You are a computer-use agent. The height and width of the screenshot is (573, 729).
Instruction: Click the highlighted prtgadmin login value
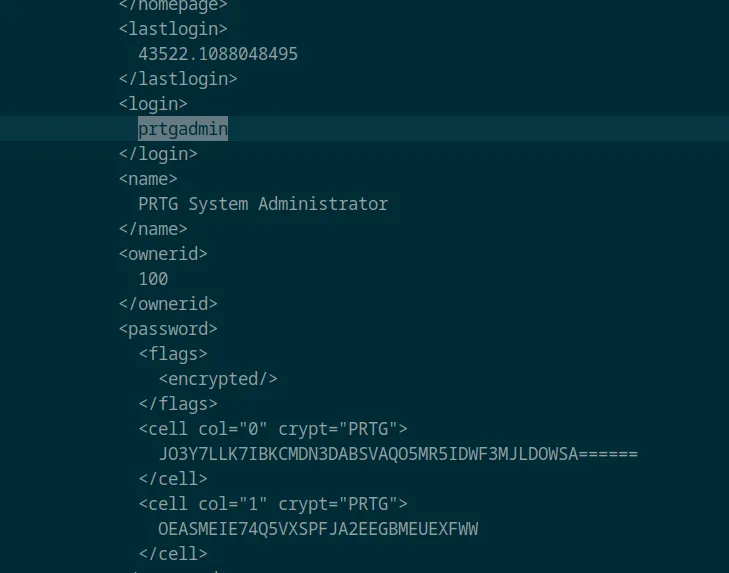(183, 129)
